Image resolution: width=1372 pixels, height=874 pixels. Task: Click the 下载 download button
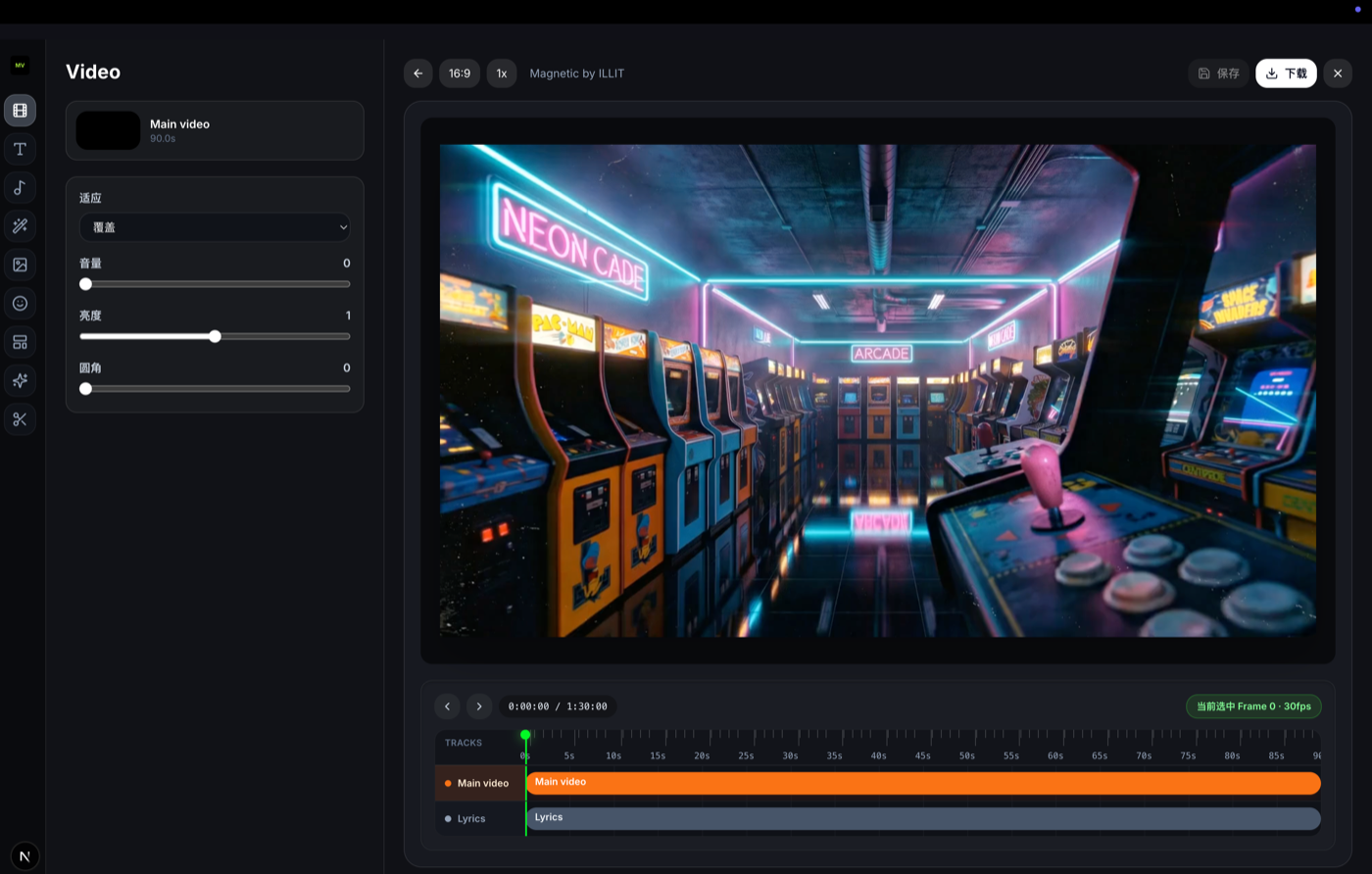(x=1286, y=73)
